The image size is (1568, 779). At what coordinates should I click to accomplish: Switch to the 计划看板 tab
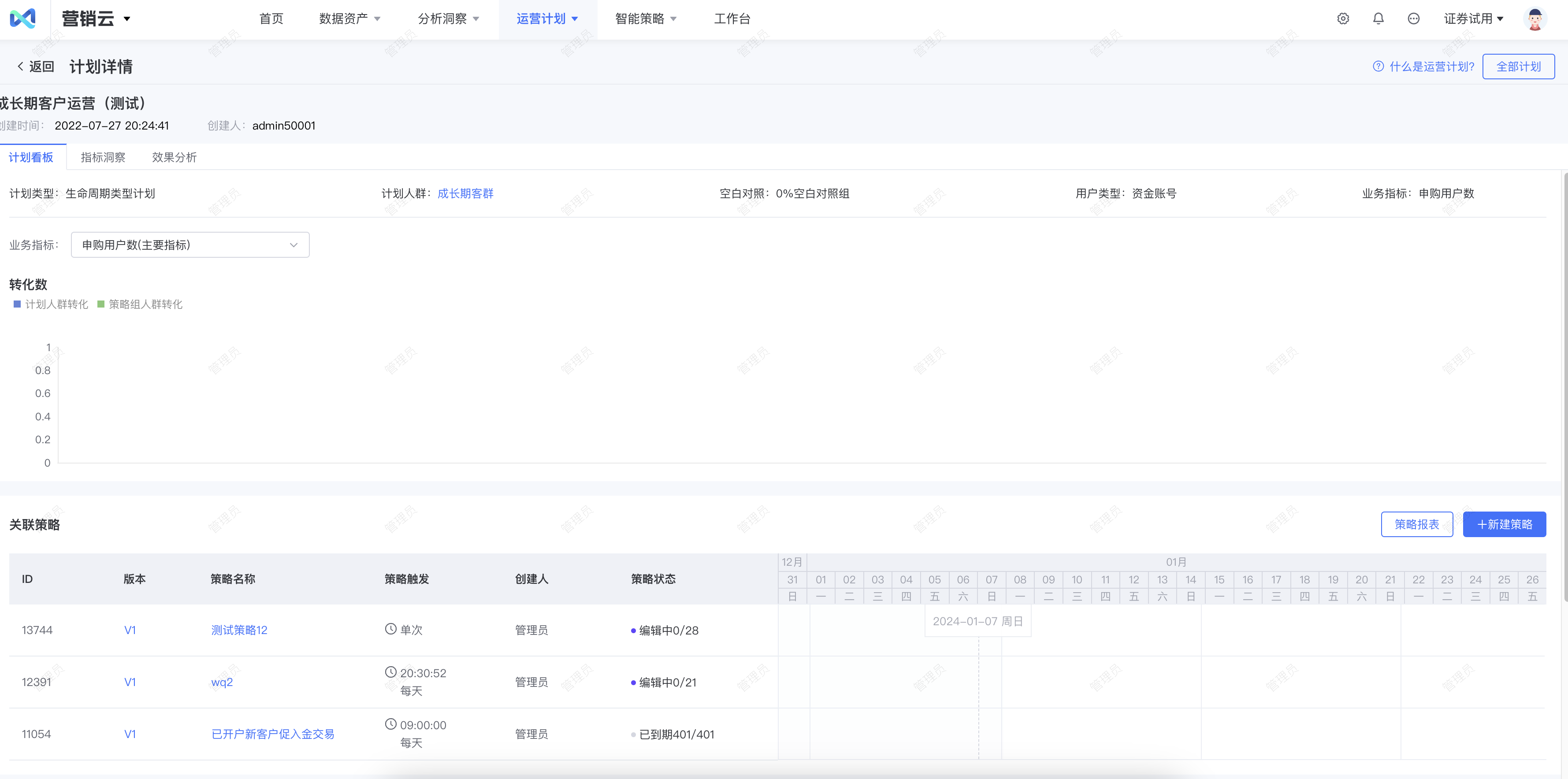pyautogui.click(x=30, y=158)
